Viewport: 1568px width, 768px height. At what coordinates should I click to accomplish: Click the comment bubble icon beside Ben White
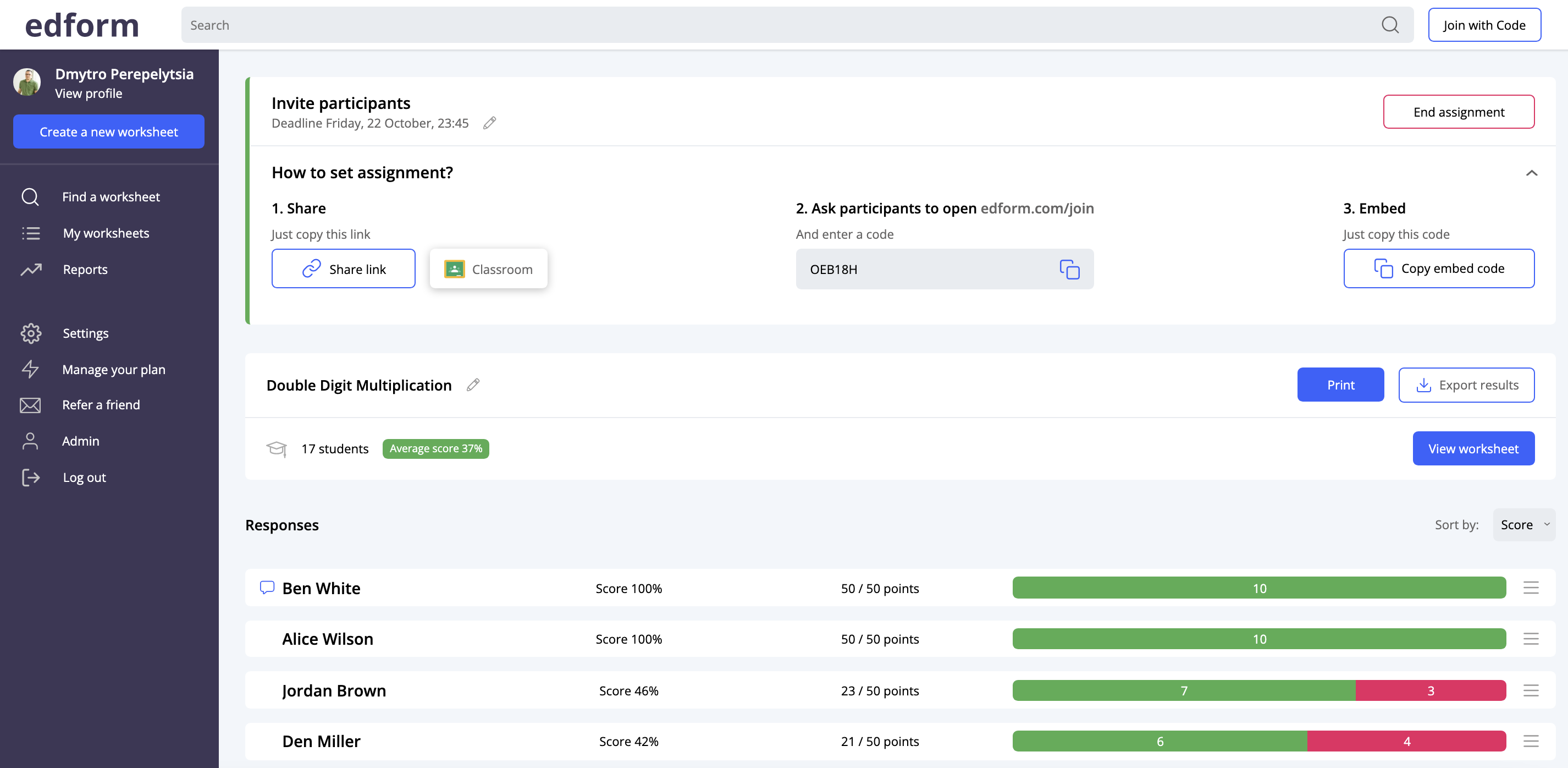point(267,587)
